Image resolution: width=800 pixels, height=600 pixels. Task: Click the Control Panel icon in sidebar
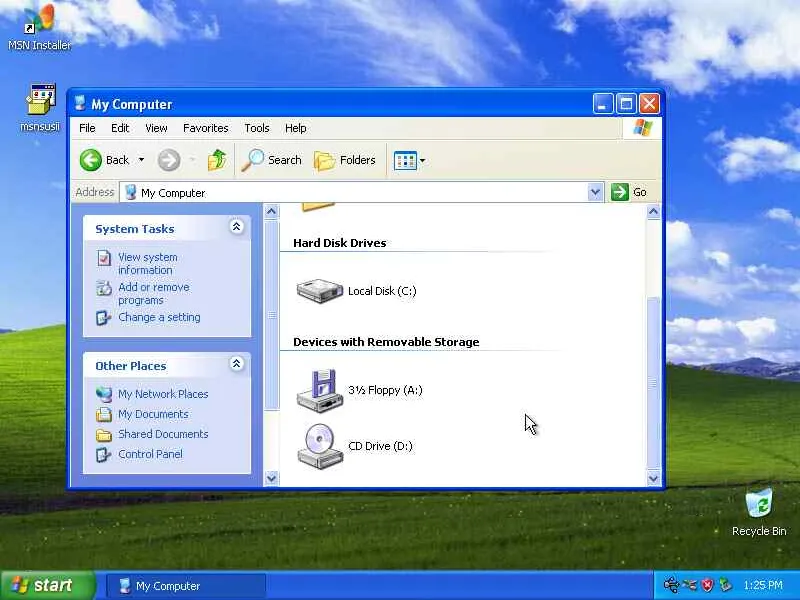(104, 454)
